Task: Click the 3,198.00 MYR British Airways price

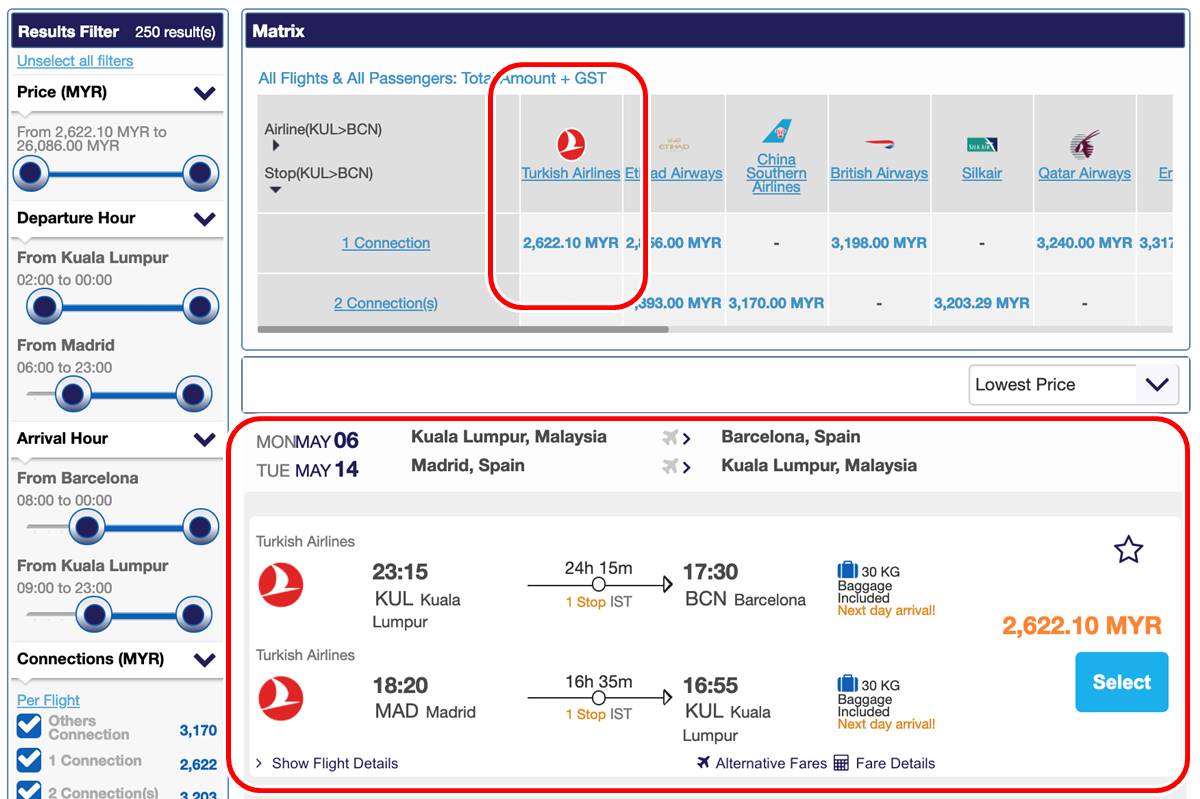Action: point(879,243)
